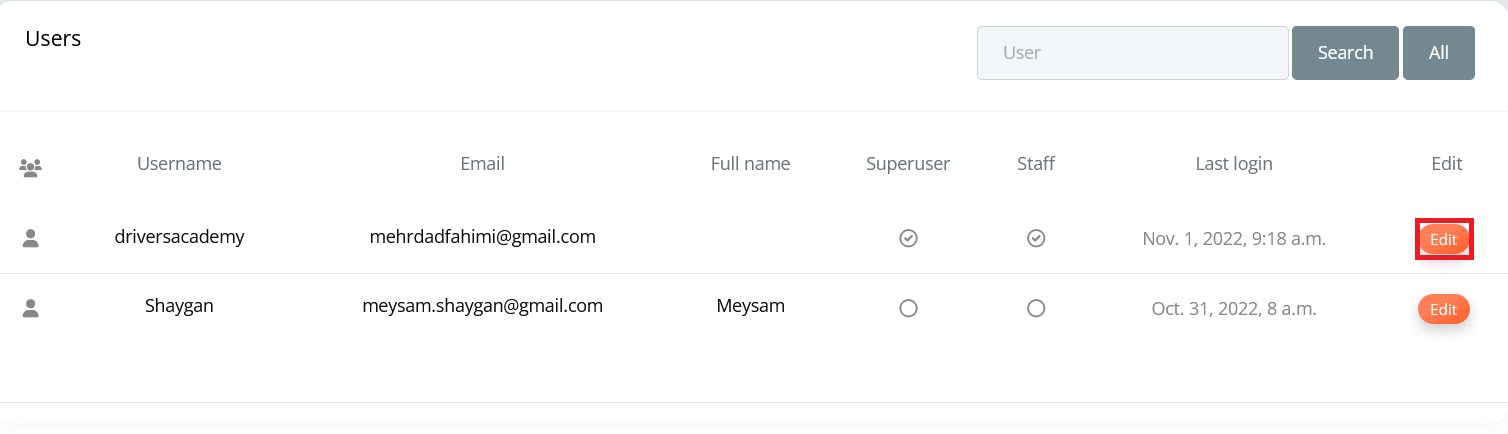Open Edit for driversacademy user

[x=1444, y=239]
